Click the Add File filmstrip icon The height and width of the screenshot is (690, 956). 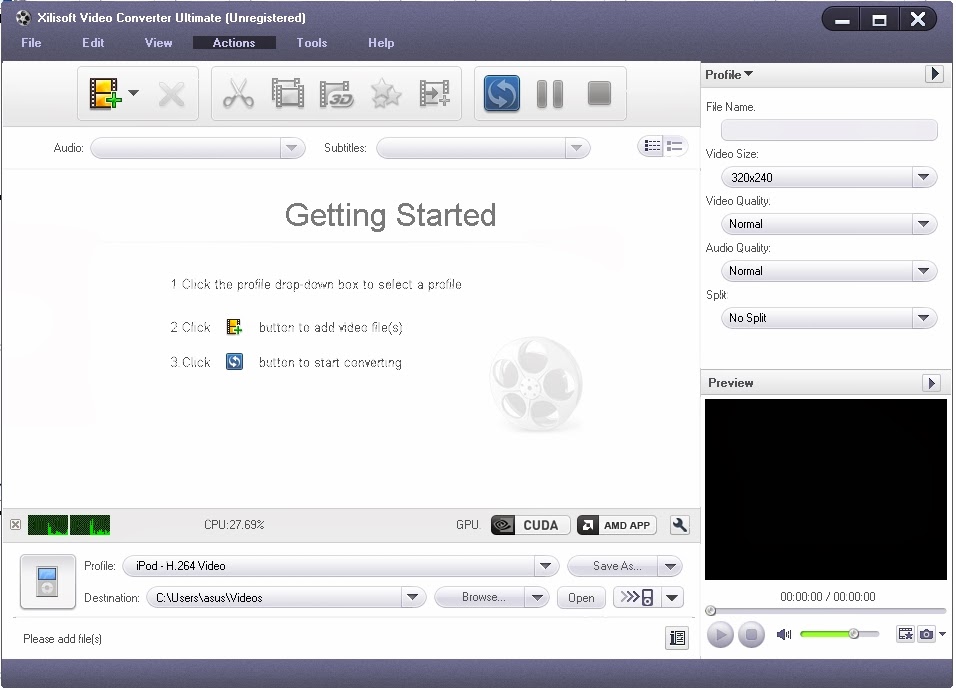click(x=104, y=93)
